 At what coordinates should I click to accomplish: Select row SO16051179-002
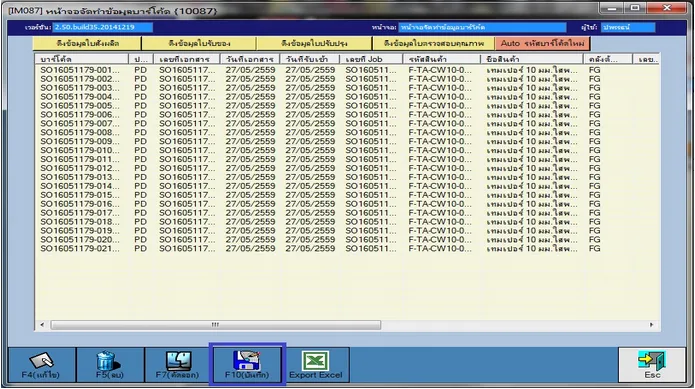(x=347, y=79)
